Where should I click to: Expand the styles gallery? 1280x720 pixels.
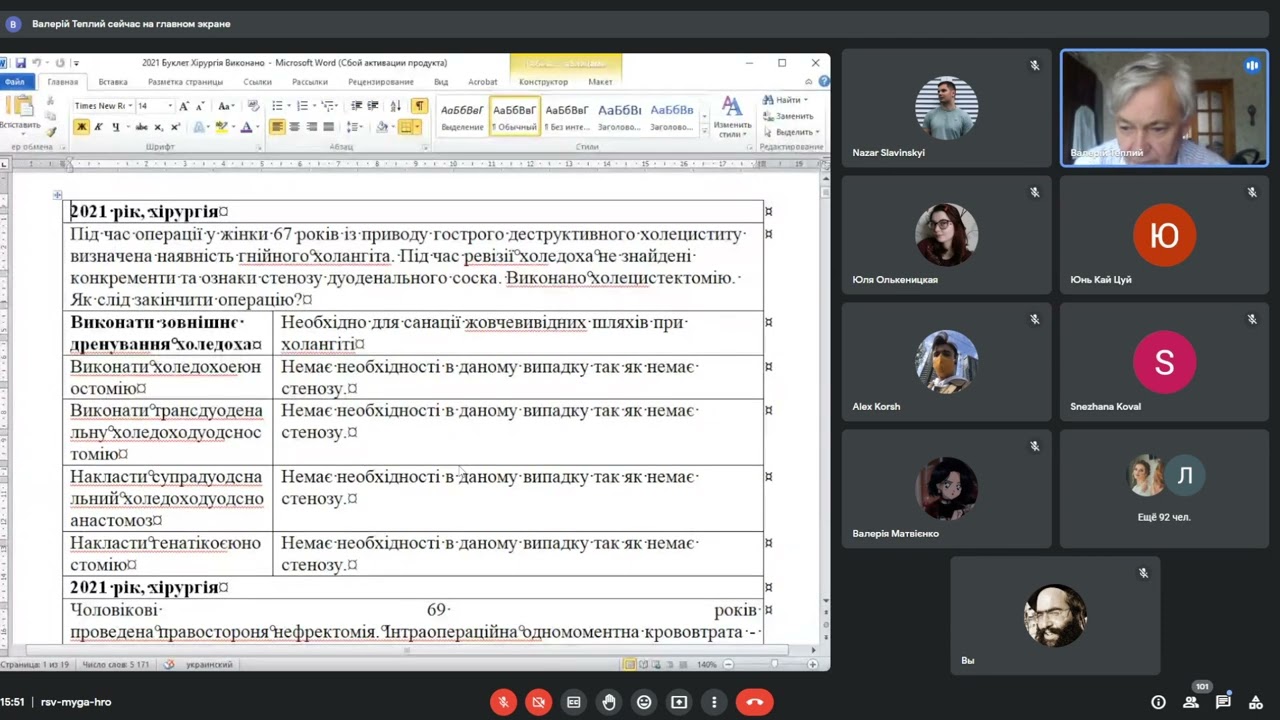pos(705,131)
